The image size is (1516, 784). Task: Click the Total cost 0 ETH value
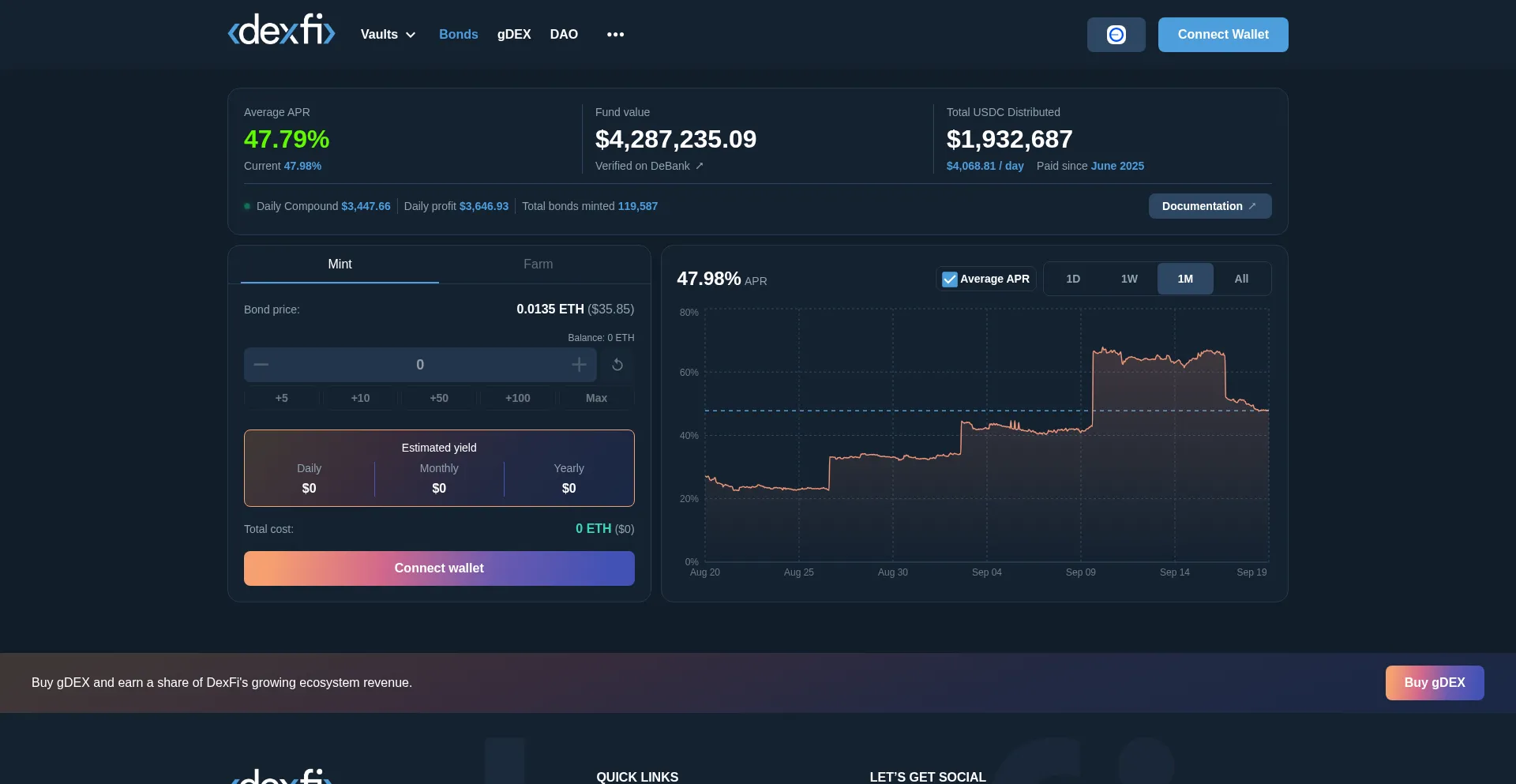click(593, 529)
